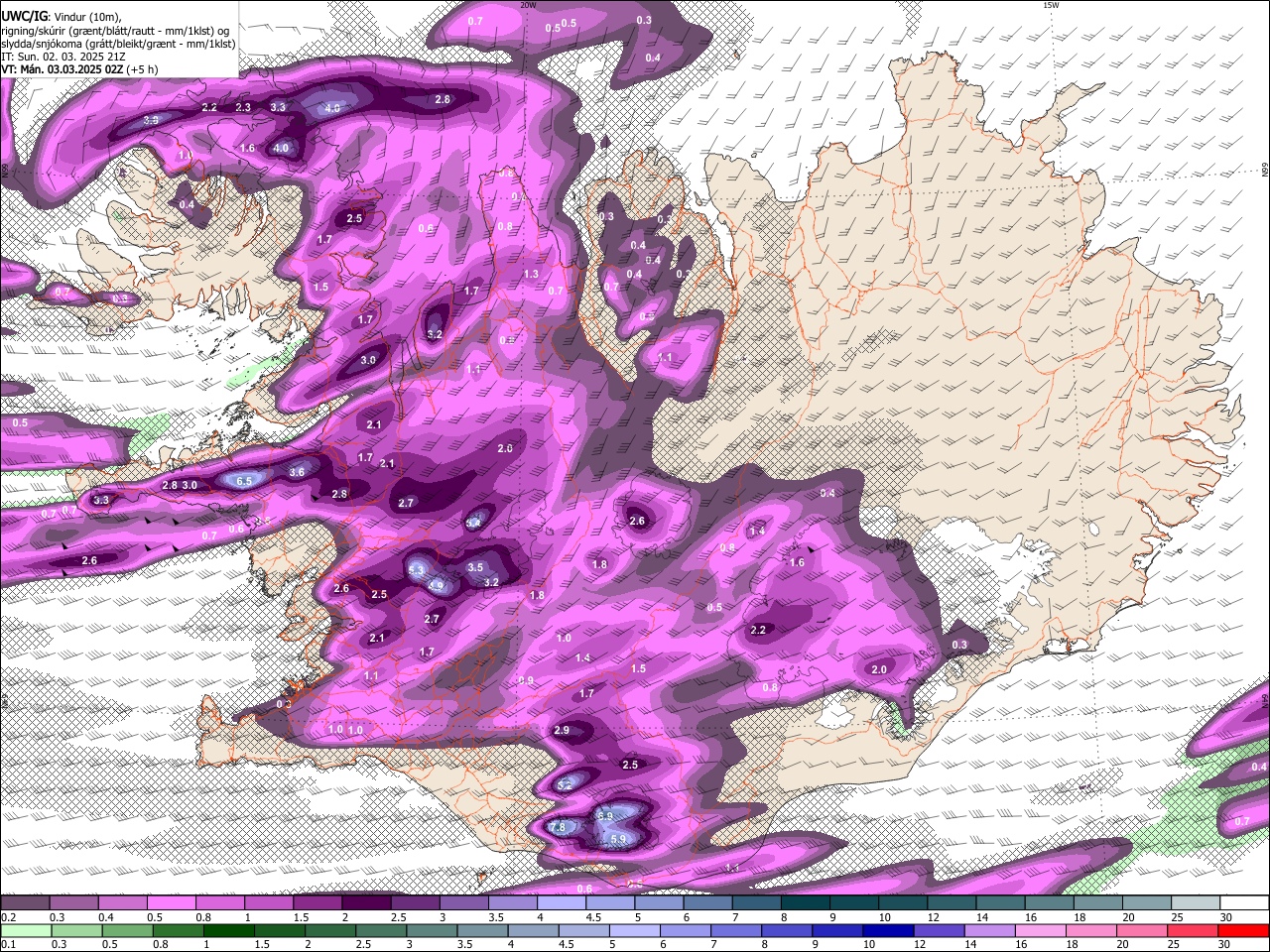Click the '20W' longitude label
Screen dimensions: 1270x952
click(528, 5)
